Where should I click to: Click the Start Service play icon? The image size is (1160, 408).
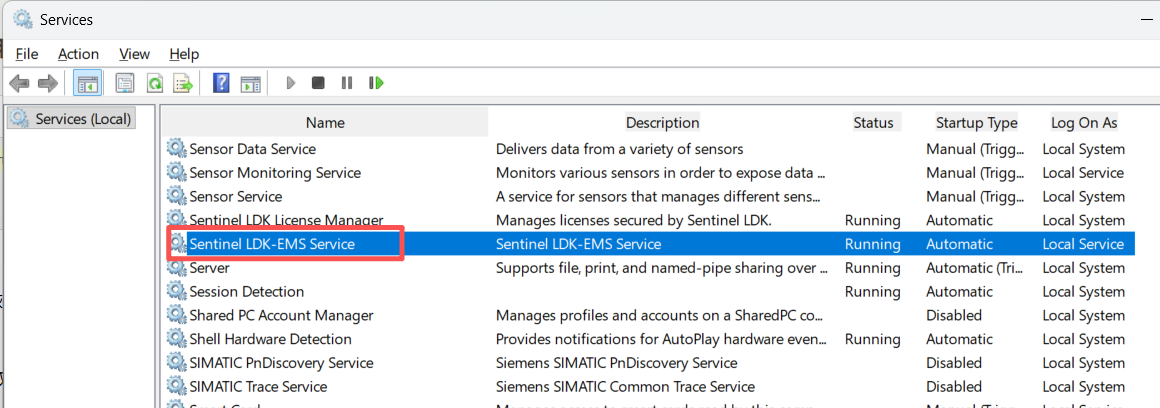(x=290, y=83)
